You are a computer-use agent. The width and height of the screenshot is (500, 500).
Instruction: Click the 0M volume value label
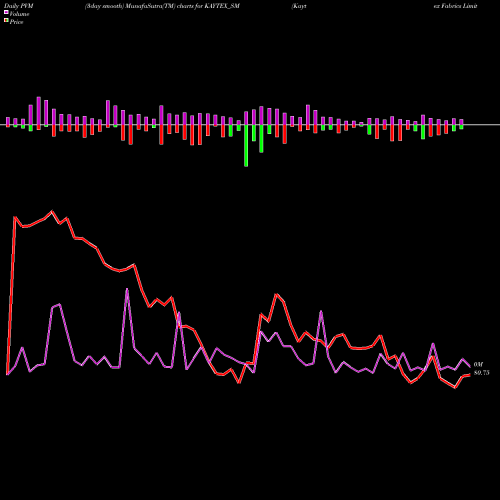[478, 365]
